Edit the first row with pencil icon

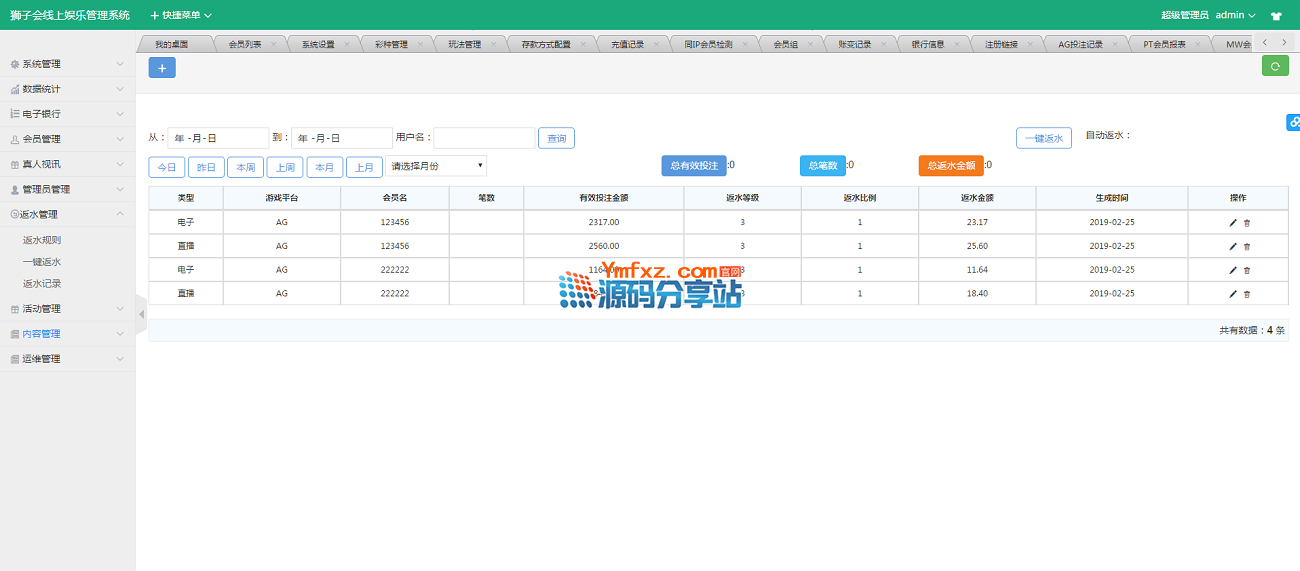pos(1232,222)
